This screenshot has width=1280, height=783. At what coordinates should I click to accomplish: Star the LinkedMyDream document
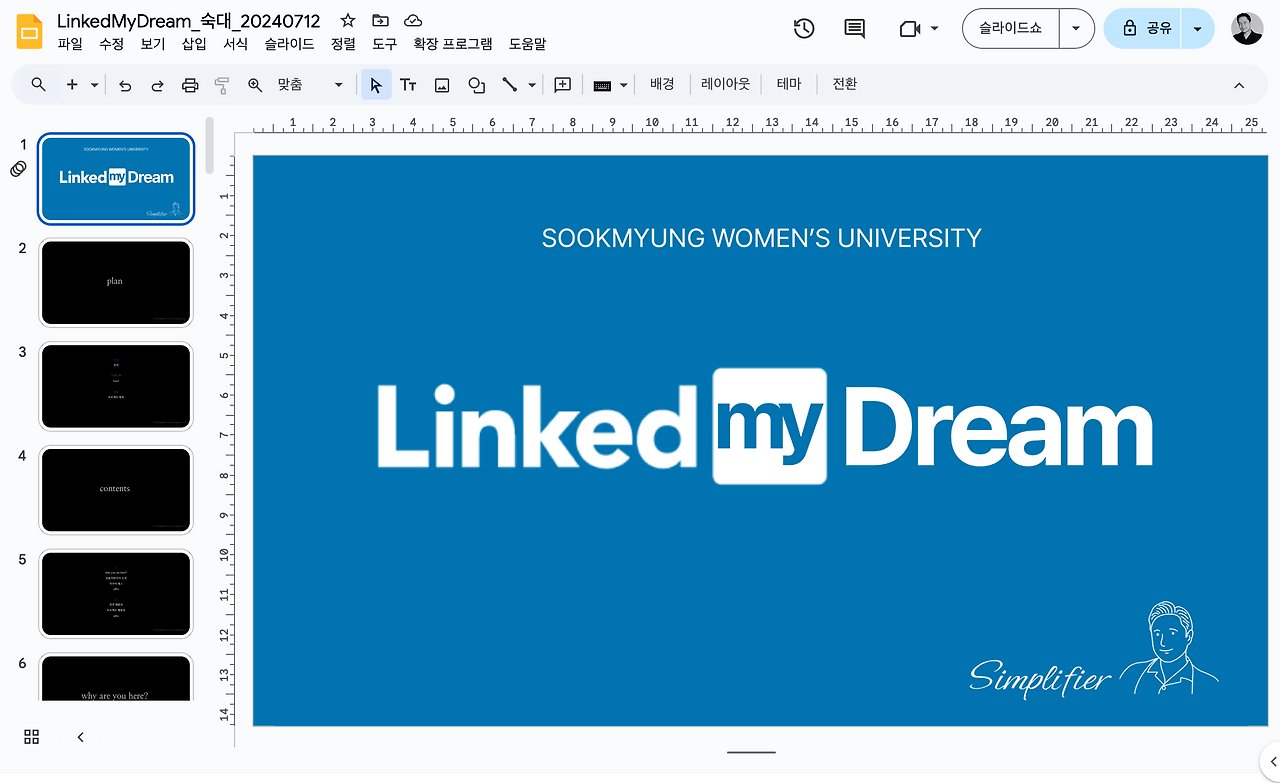(348, 20)
